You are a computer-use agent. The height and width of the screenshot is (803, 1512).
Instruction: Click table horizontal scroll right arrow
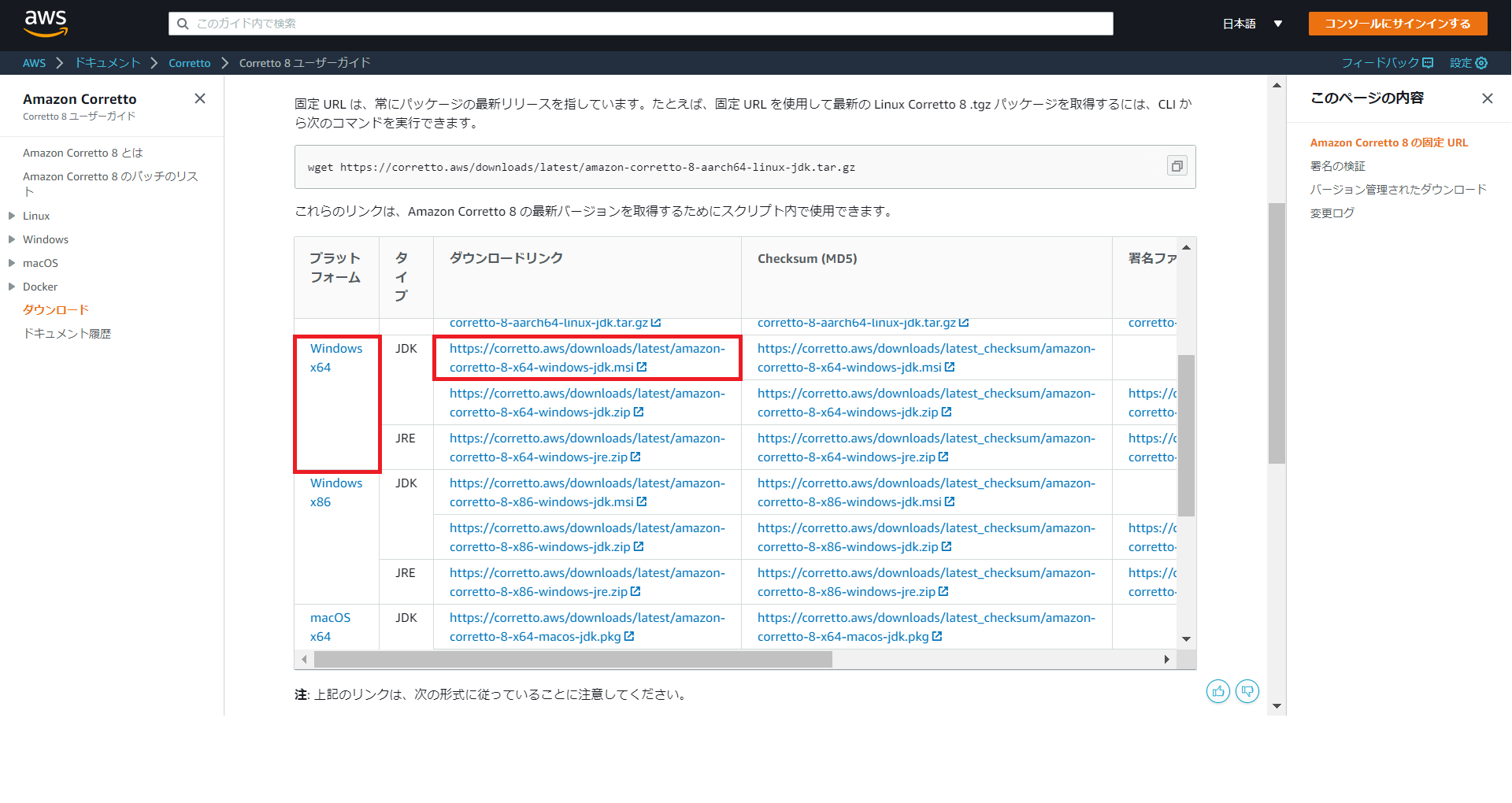[x=1166, y=660]
